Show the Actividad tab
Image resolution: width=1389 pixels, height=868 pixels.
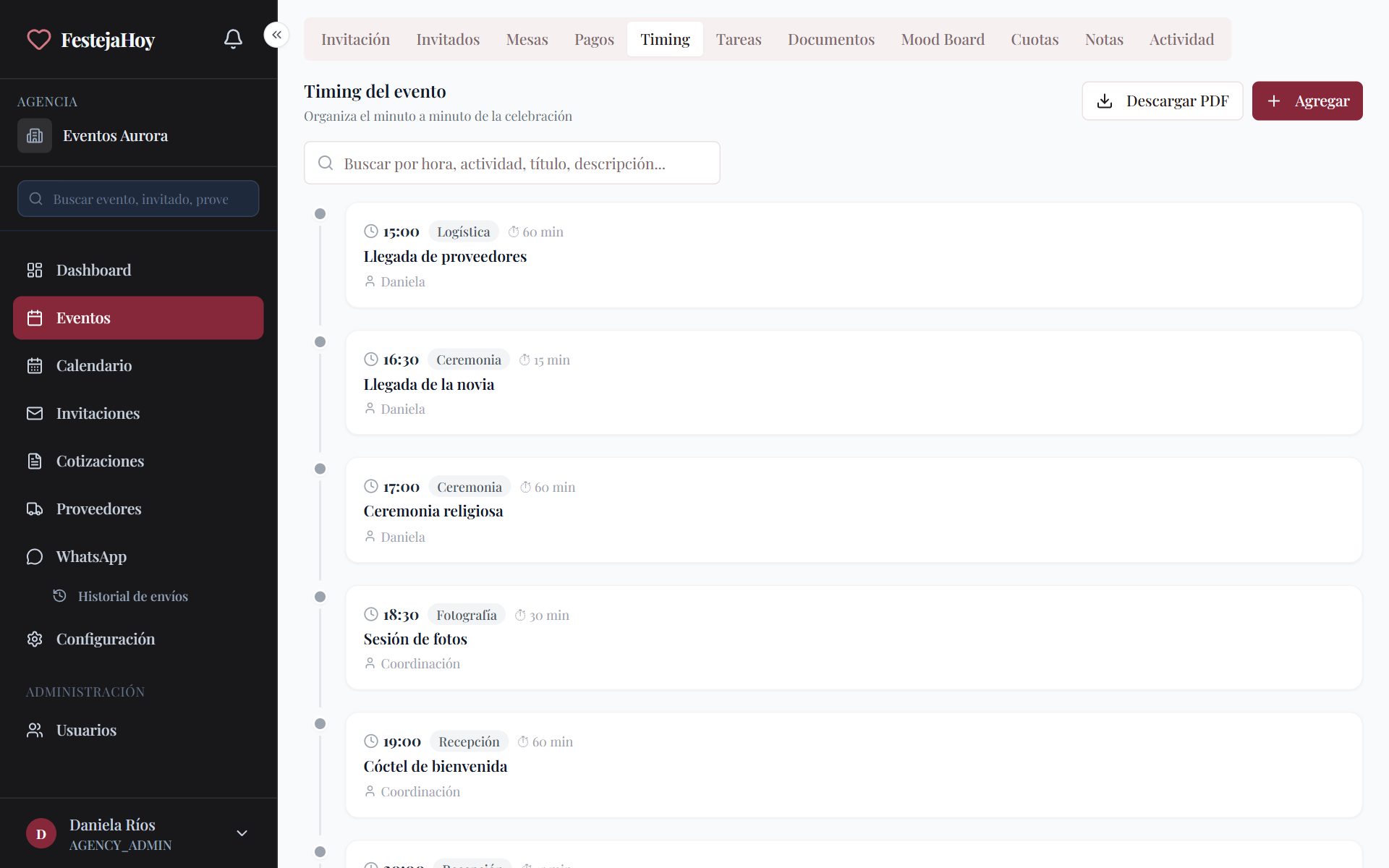coord(1181,39)
